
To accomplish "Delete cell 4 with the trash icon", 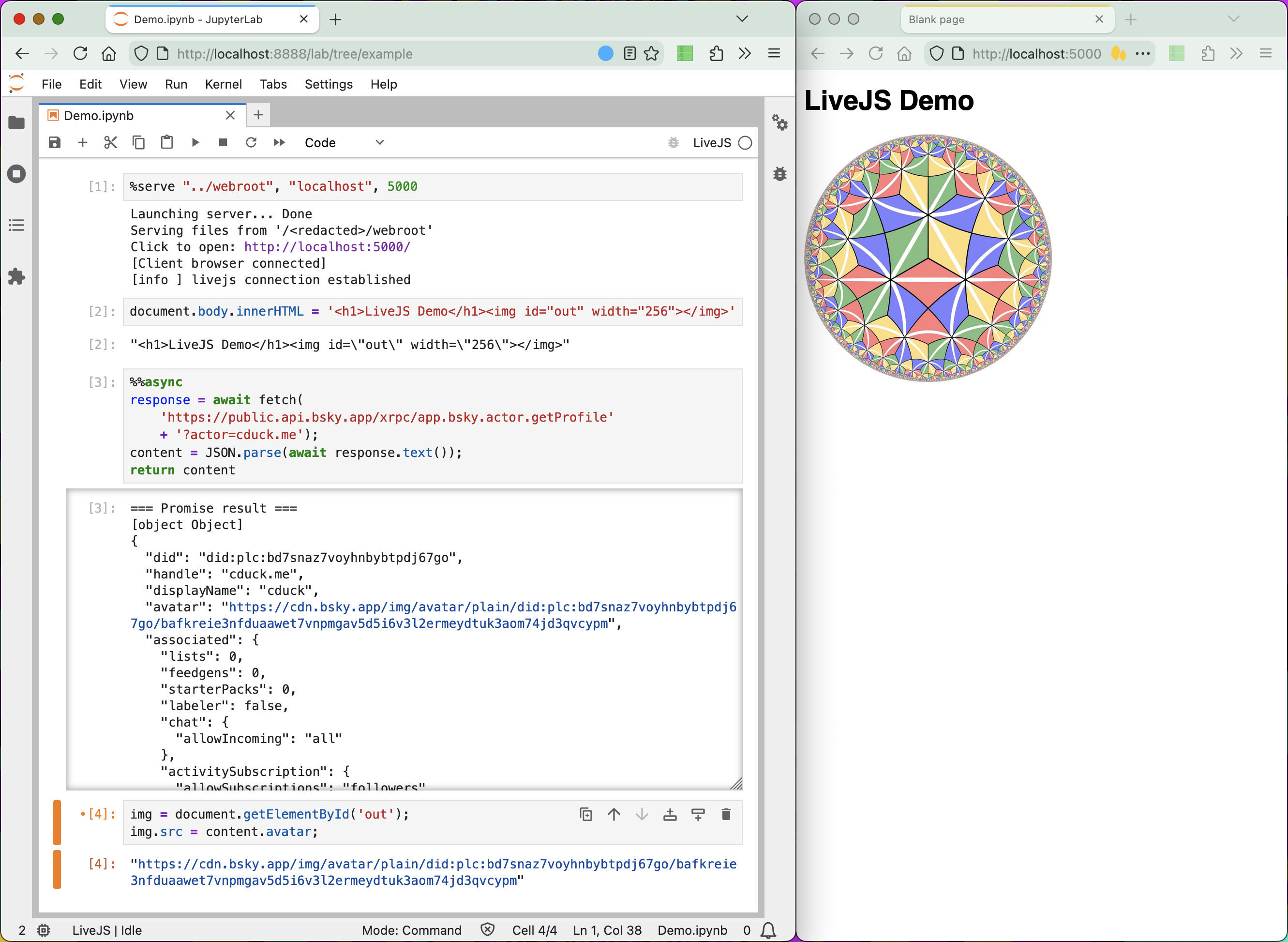I will 726,814.
